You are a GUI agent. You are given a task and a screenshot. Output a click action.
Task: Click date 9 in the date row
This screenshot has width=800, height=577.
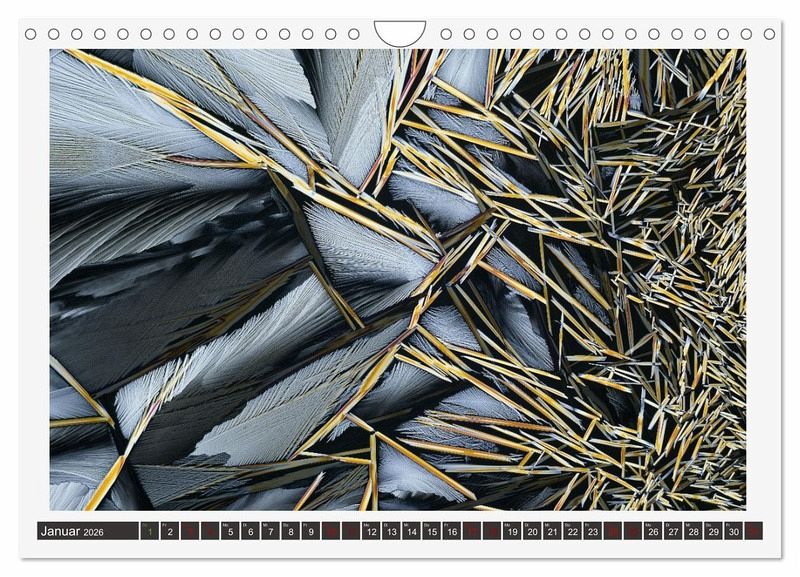[x=311, y=531]
